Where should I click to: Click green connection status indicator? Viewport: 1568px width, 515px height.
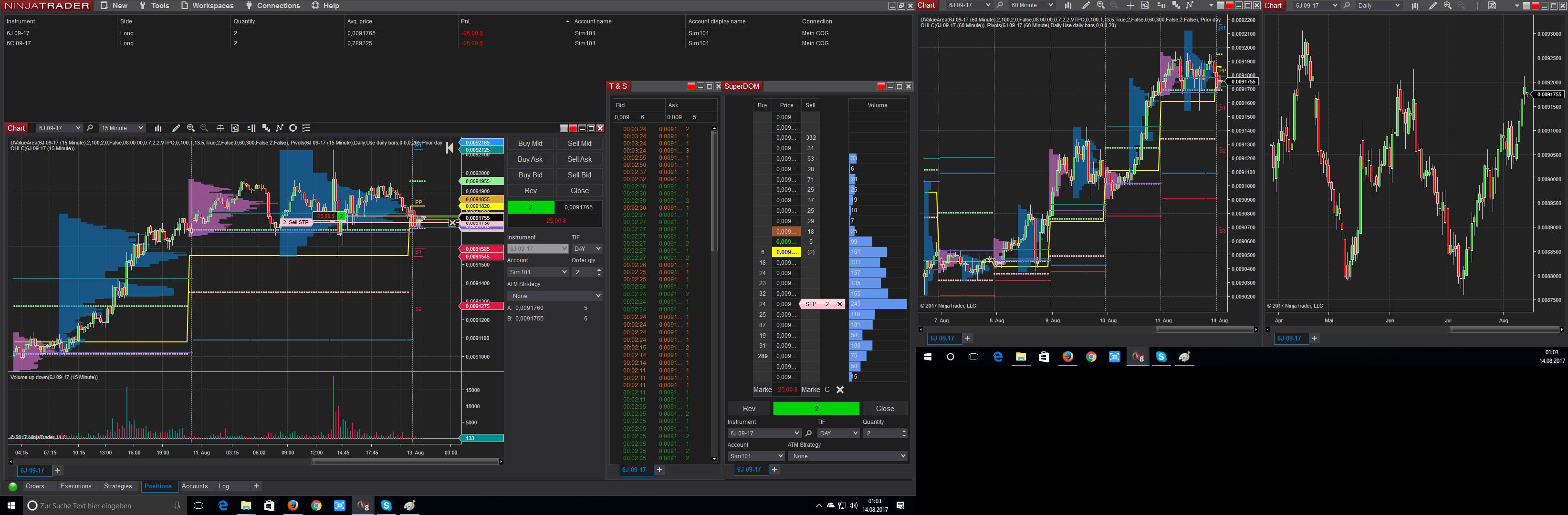pos(13,486)
